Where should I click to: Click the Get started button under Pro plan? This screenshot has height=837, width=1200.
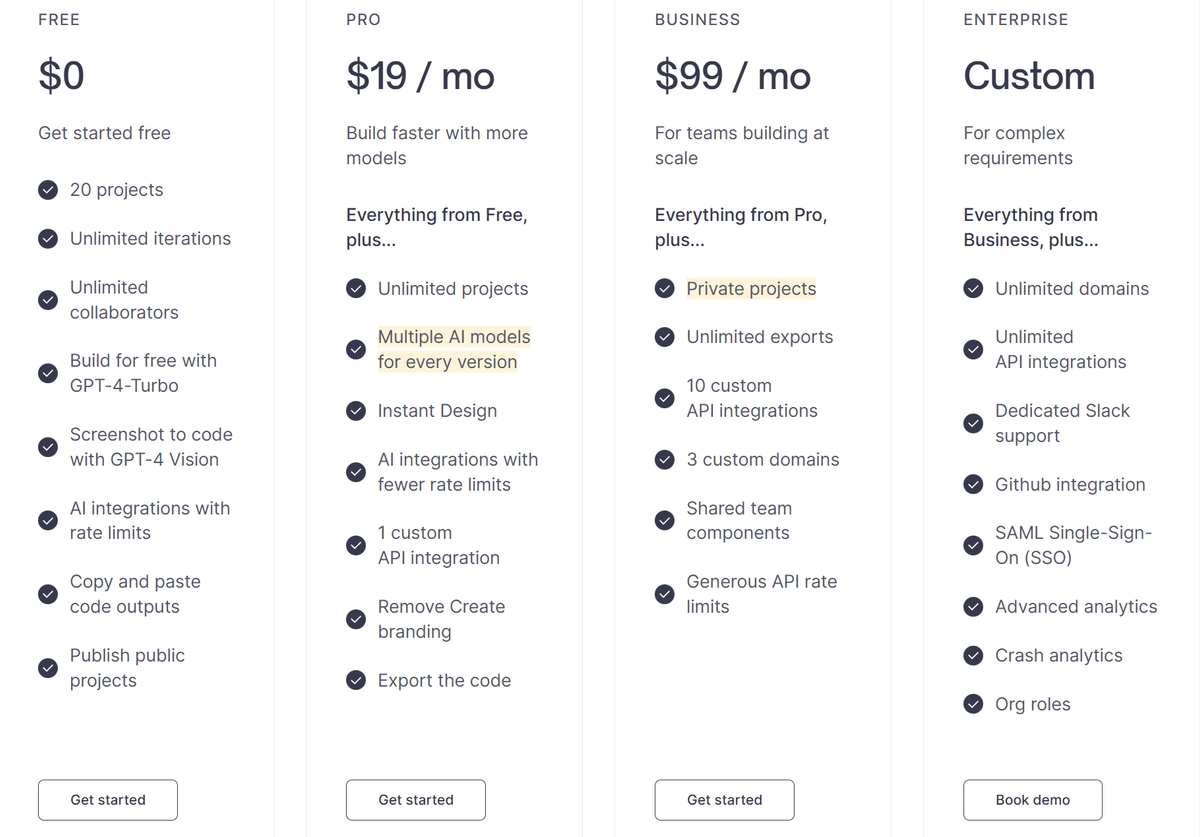pos(416,800)
